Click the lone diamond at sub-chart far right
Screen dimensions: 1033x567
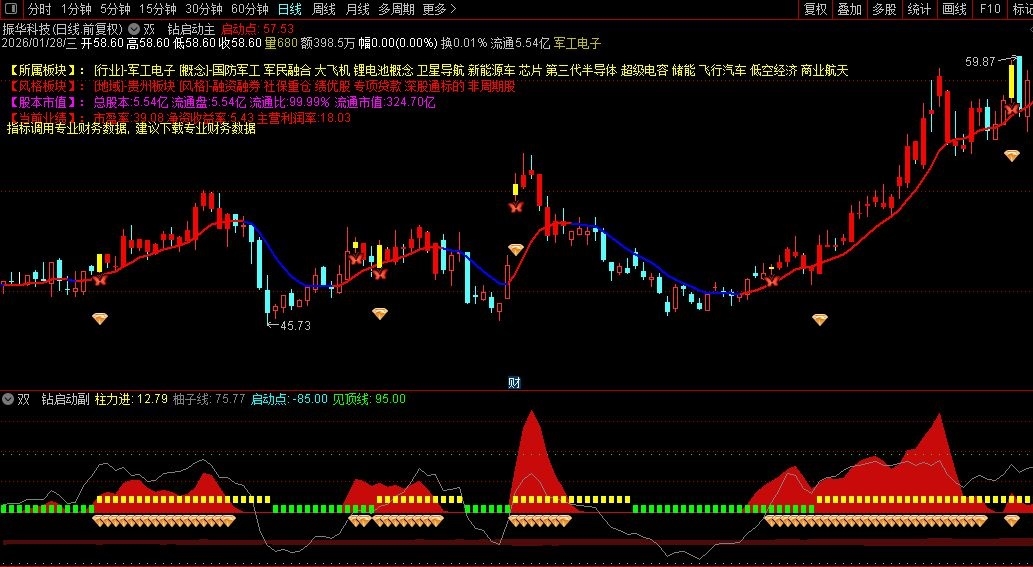pyautogui.click(x=1012, y=521)
